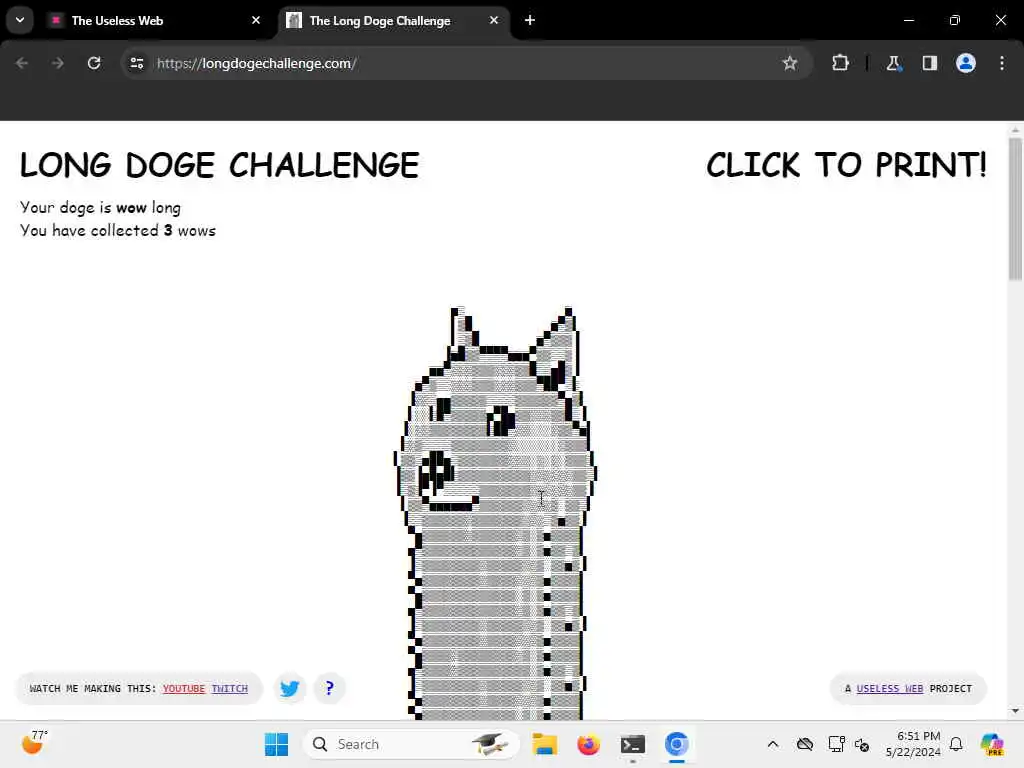
Task: View site information icon in address bar
Action: 136,63
